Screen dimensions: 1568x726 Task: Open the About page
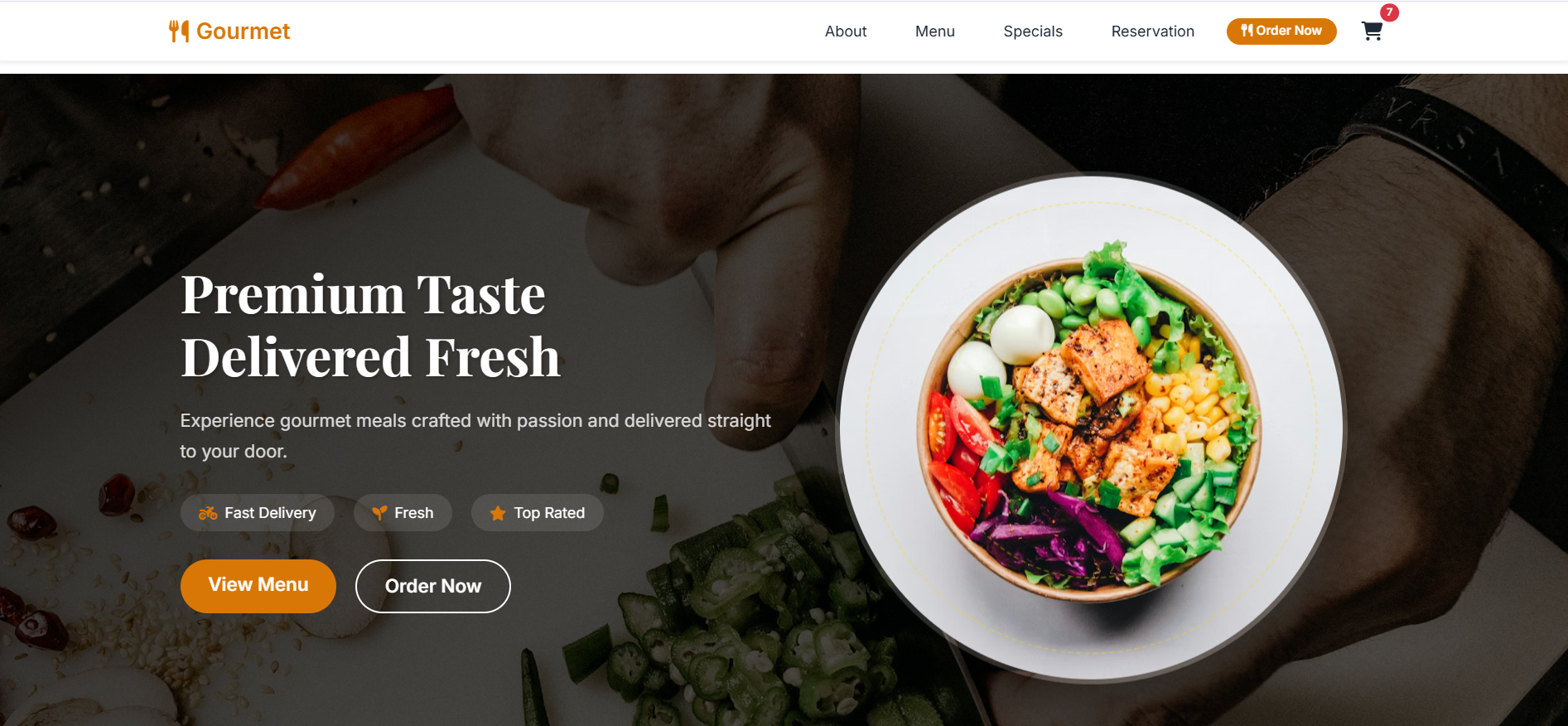[846, 31]
